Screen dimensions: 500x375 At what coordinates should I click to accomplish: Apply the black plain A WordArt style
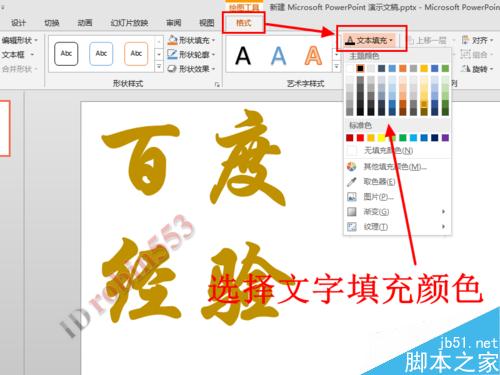coord(243,56)
